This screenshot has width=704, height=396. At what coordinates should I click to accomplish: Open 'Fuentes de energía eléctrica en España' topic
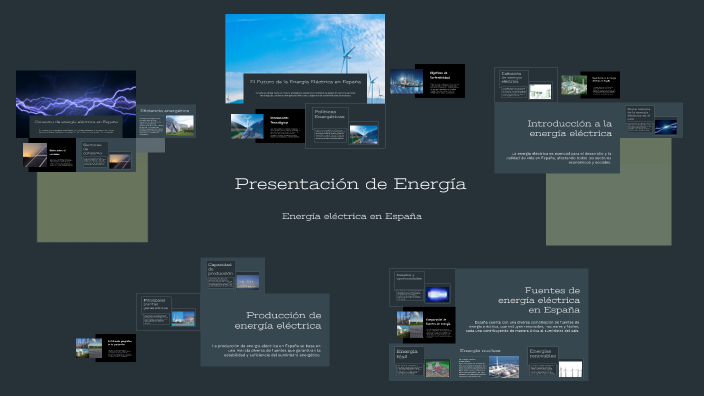(521, 306)
